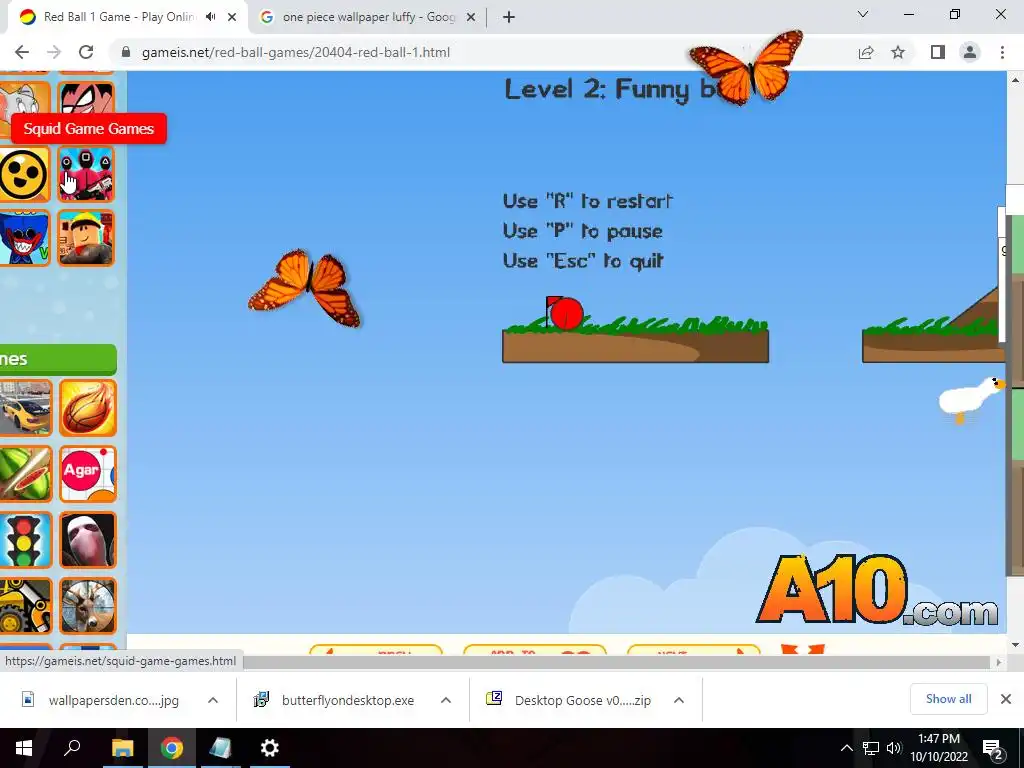
Task: Open the volume tray icon
Action: point(894,748)
